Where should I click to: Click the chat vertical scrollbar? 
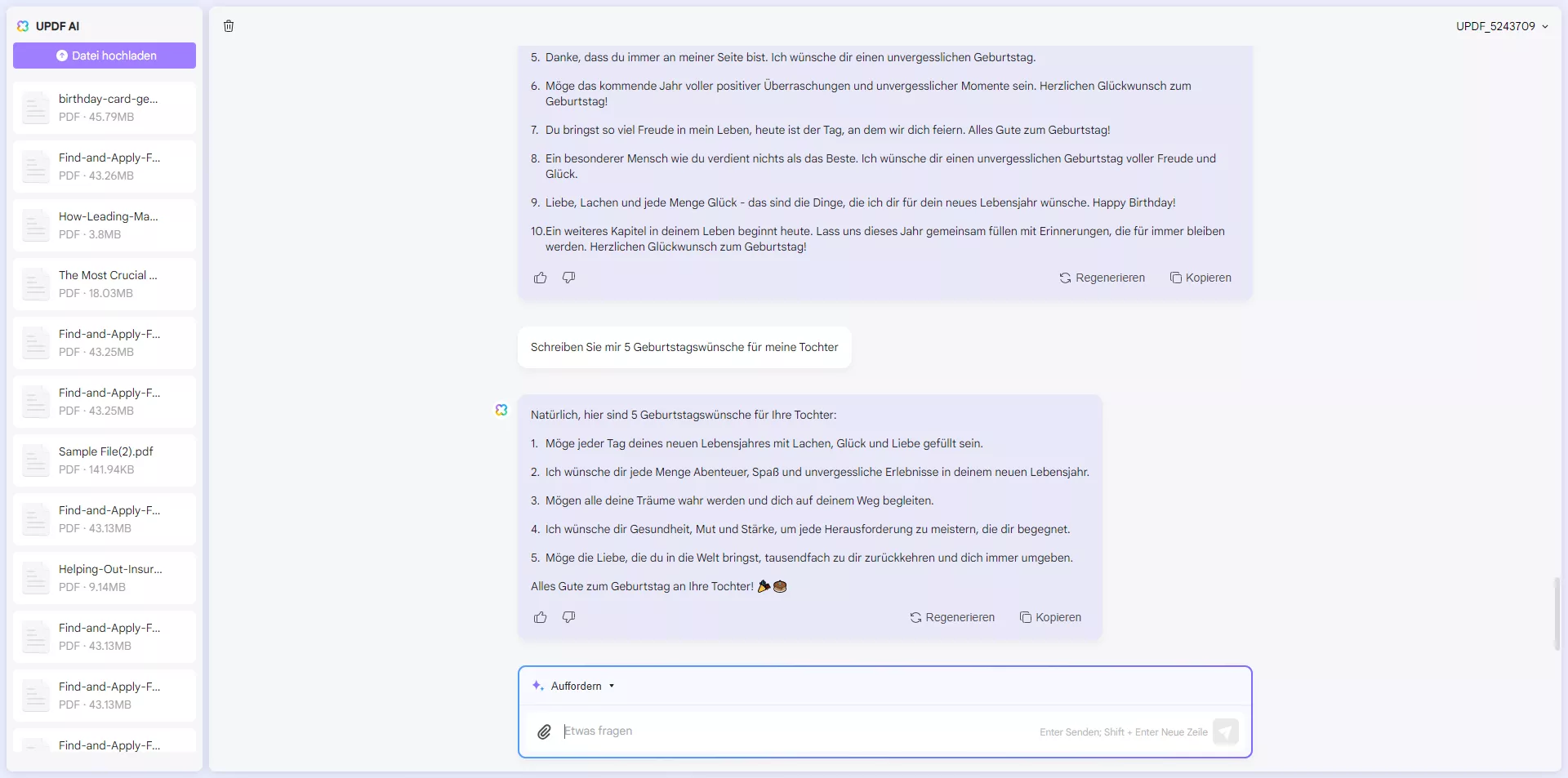coord(1557,614)
